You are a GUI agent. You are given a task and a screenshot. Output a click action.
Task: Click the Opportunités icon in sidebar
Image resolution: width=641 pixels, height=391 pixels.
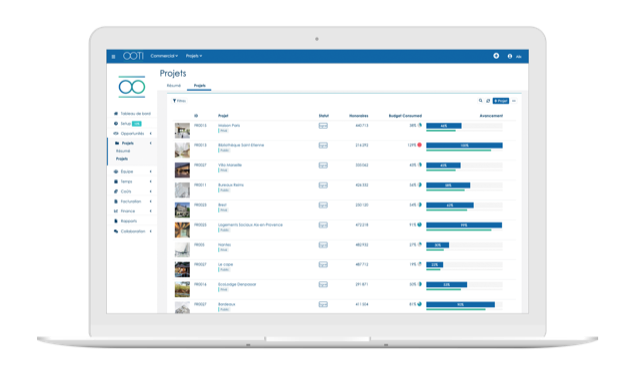(x=116, y=133)
